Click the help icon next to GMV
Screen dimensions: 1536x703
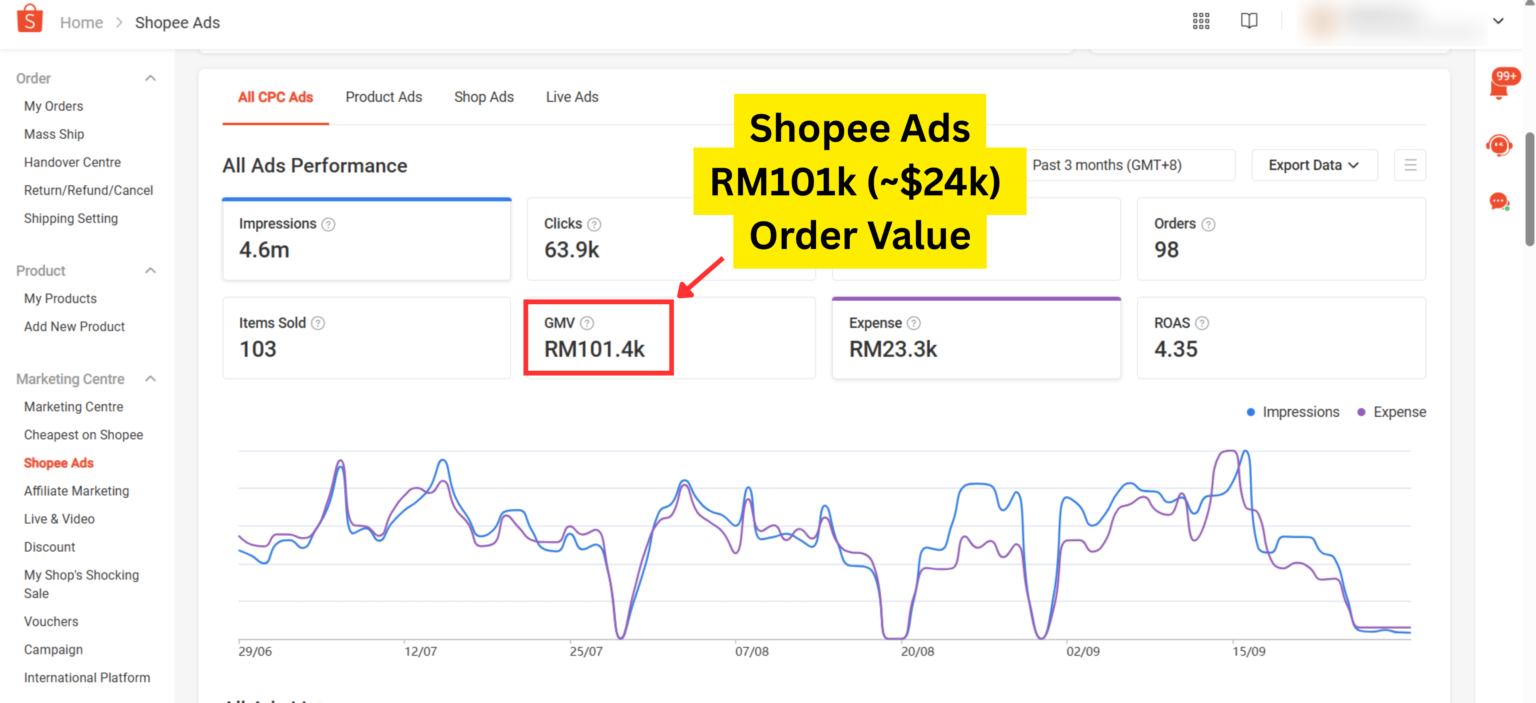(587, 323)
